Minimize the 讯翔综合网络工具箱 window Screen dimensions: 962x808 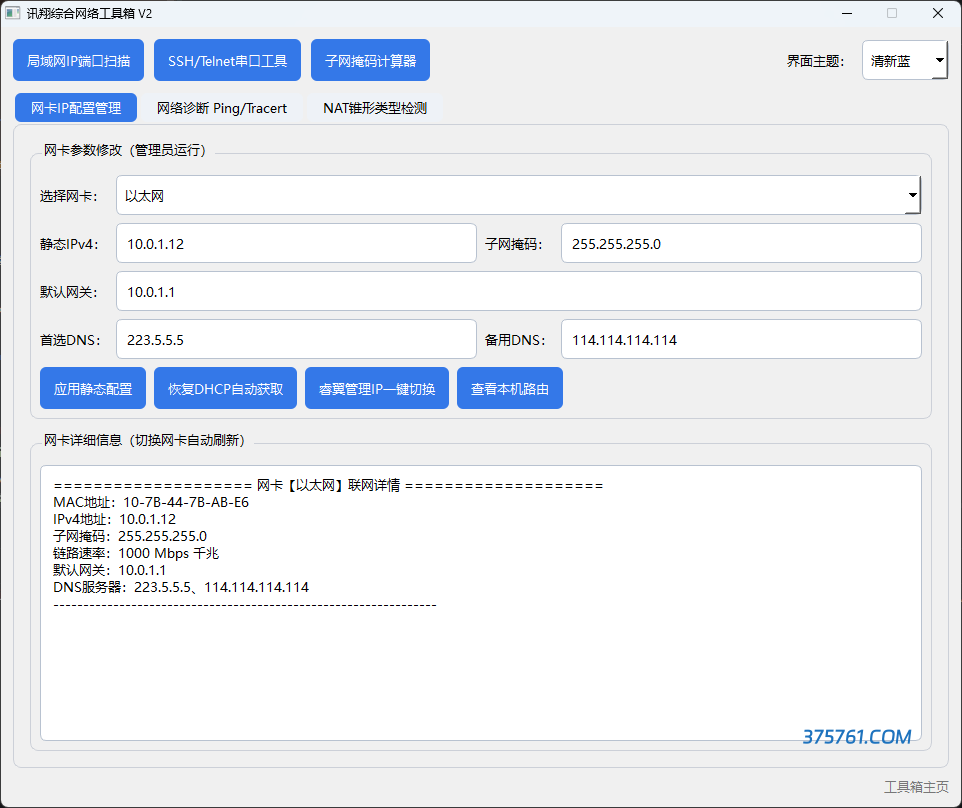(x=847, y=13)
